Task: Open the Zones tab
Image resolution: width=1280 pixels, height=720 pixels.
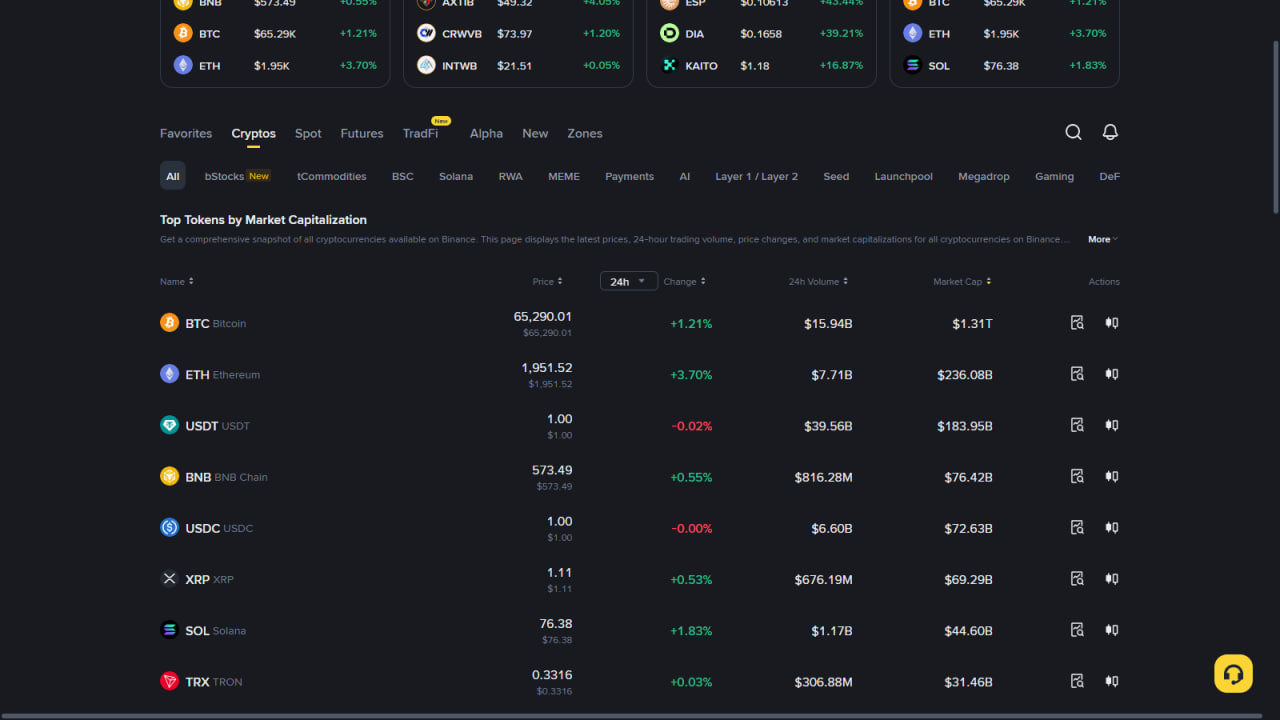Action: [585, 133]
